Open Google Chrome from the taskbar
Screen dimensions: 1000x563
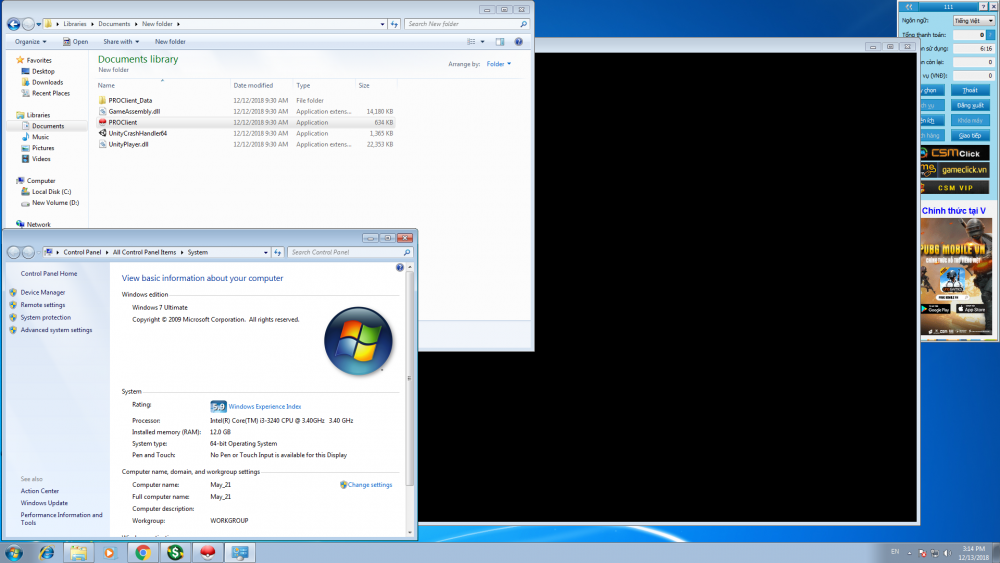(x=143, y=552)
